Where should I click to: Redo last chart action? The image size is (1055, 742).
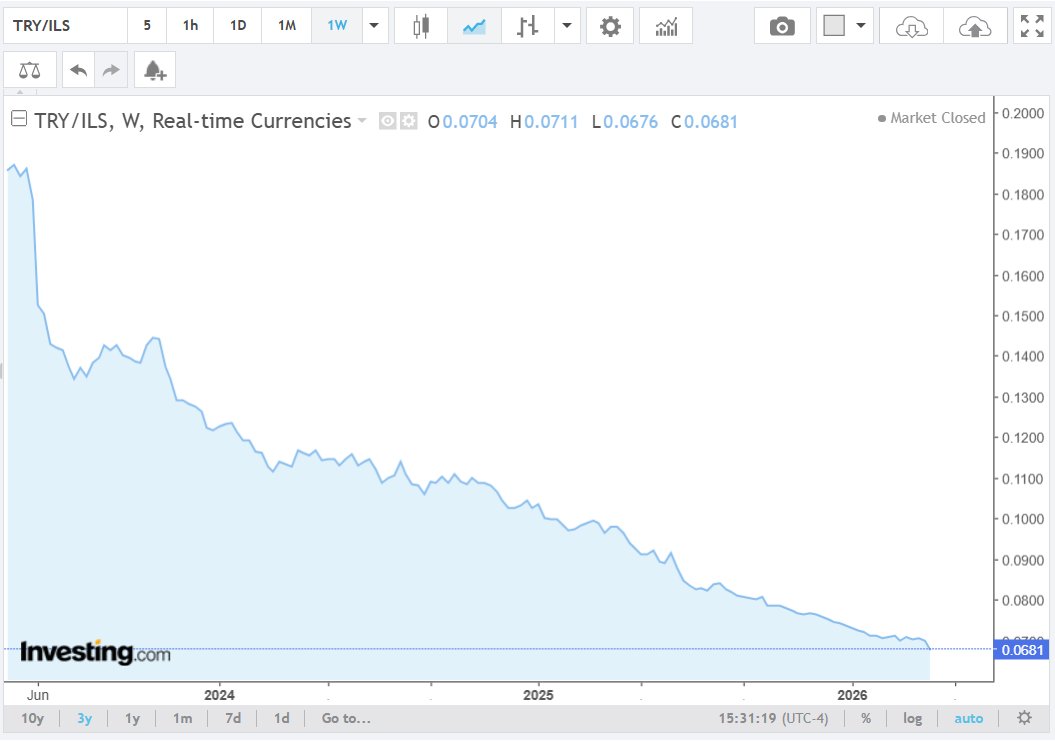(x=111, y=70)
